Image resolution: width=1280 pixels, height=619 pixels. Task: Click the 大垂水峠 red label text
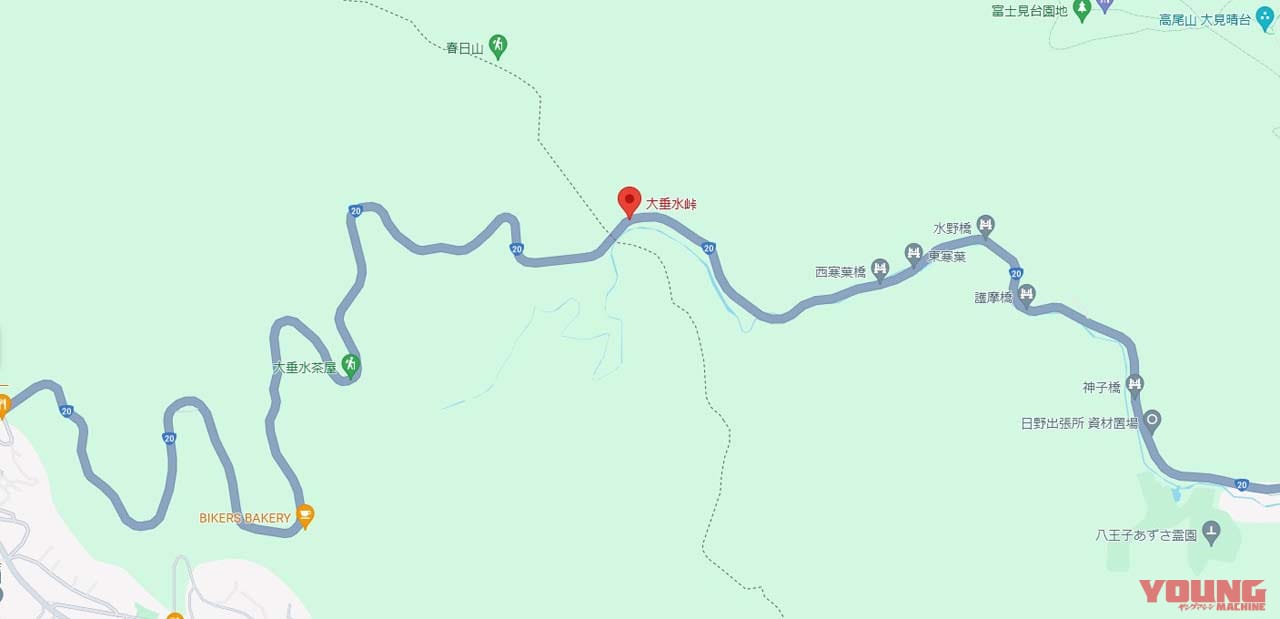(x=671, y=204)
